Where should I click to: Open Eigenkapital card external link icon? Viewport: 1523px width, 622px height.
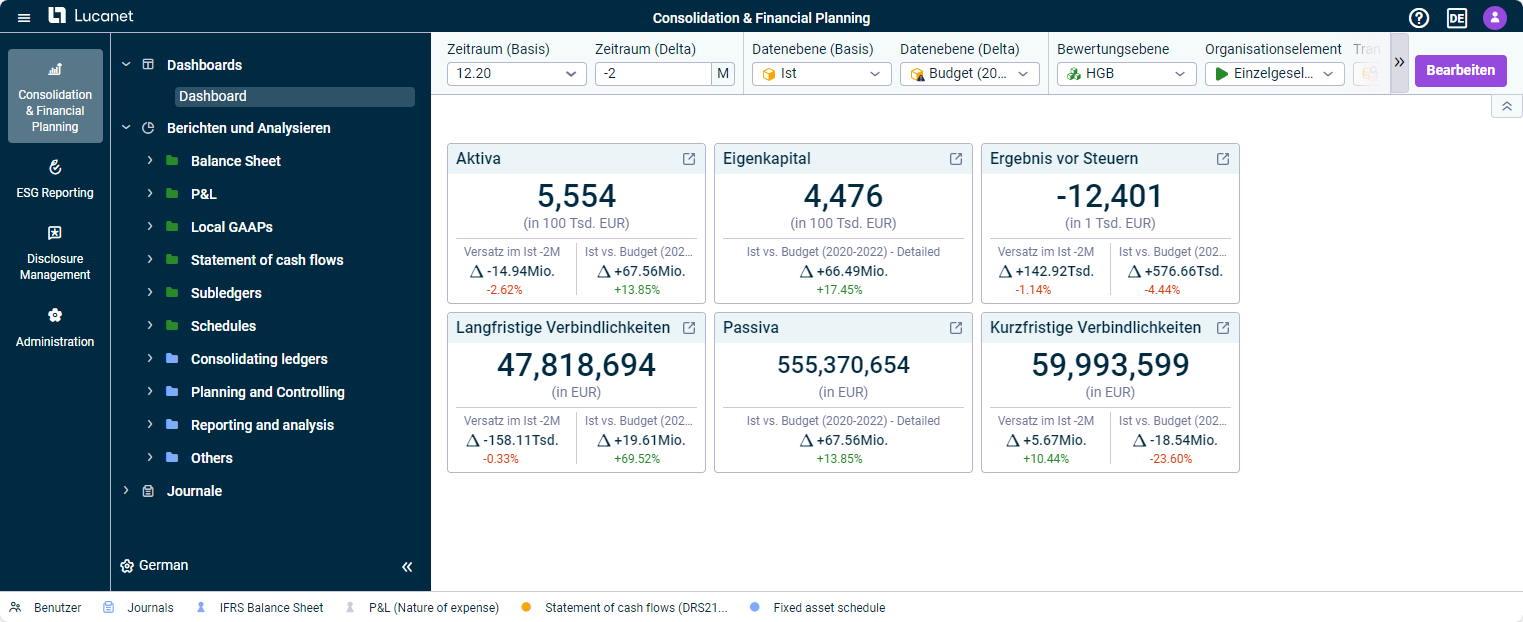pyautogui.click(x=956, y=159)
